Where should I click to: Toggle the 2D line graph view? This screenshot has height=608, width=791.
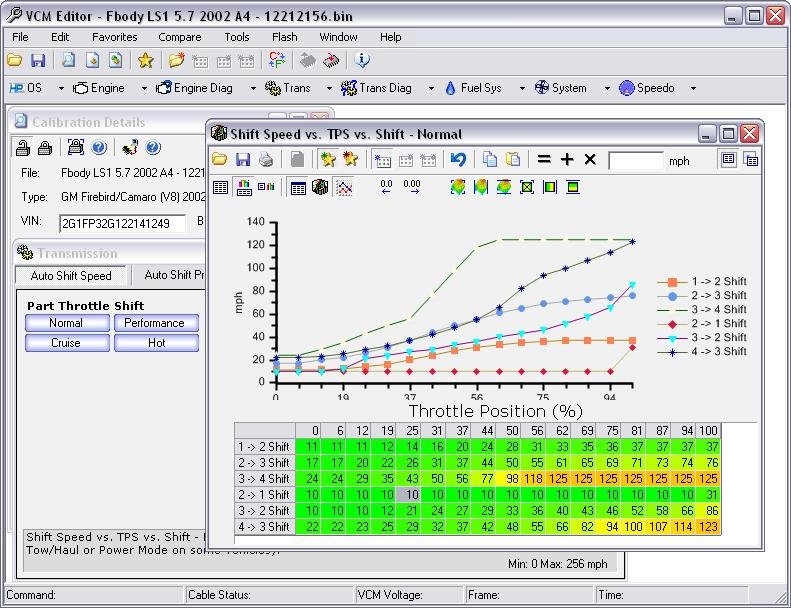point(343,187)
